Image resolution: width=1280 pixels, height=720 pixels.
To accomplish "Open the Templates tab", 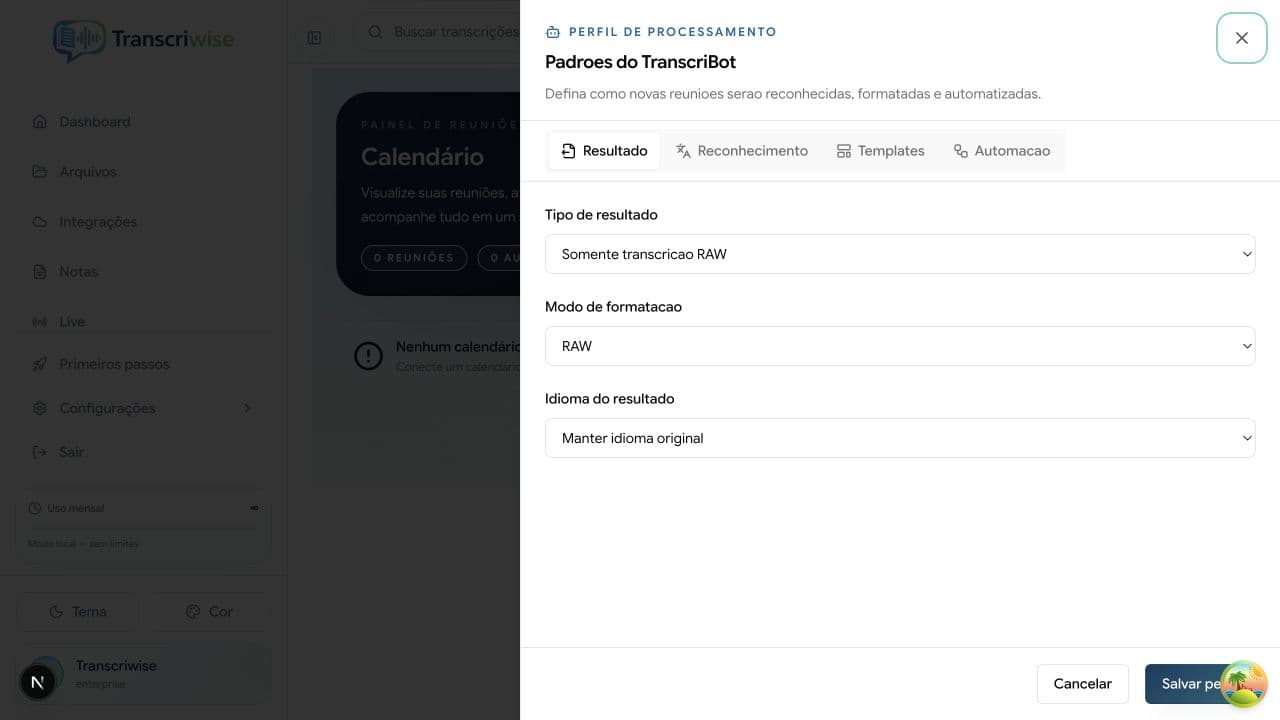I will [880, 151].
